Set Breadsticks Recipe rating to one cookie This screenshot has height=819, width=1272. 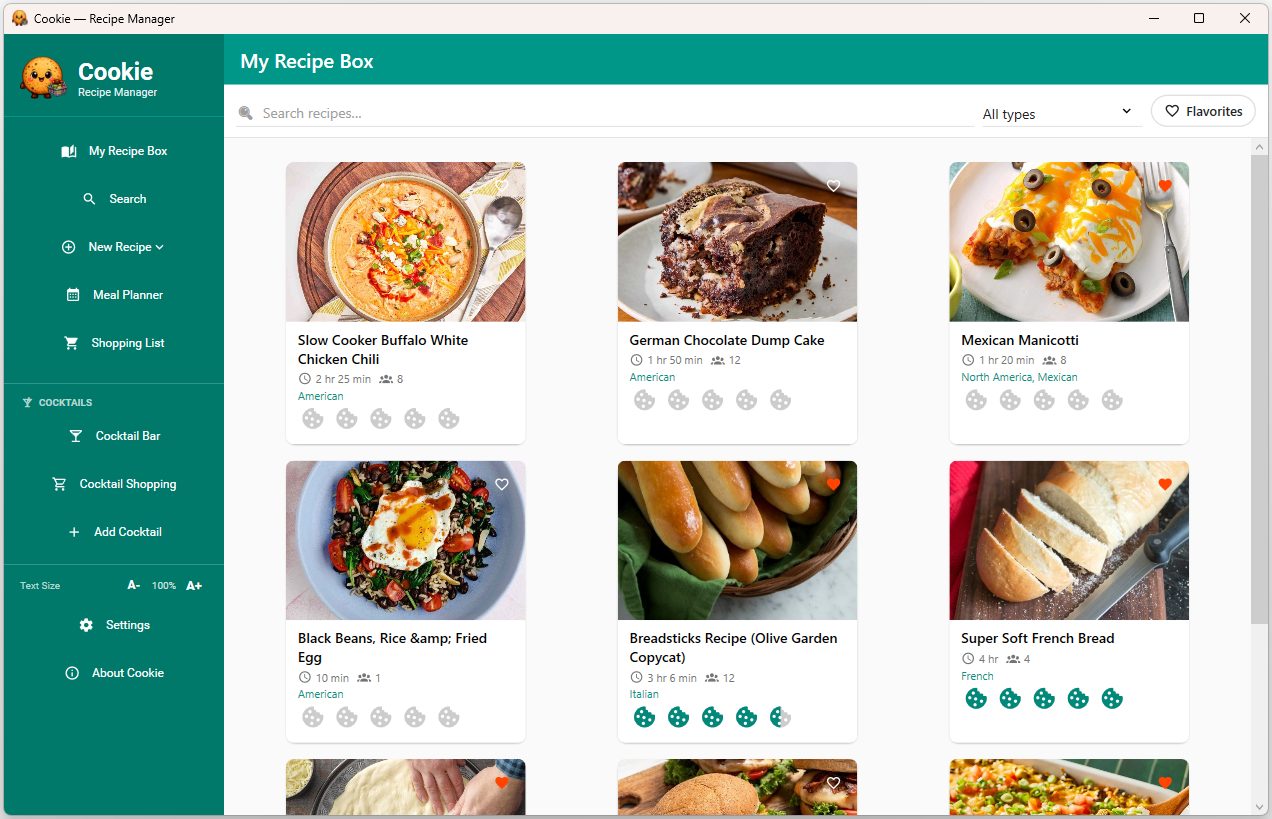click(645, 717)
